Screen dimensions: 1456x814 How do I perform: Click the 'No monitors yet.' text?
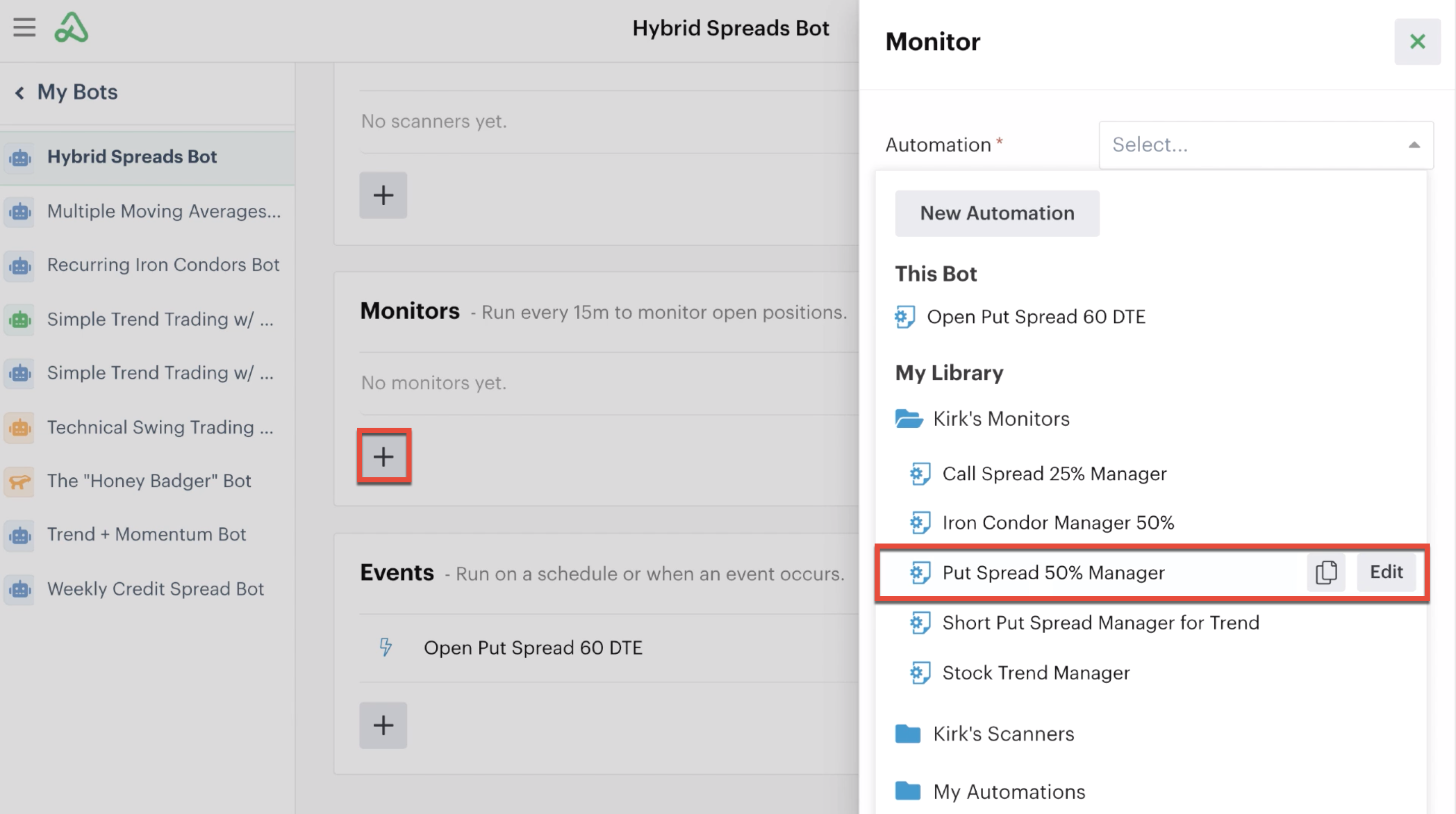(434, 383)
